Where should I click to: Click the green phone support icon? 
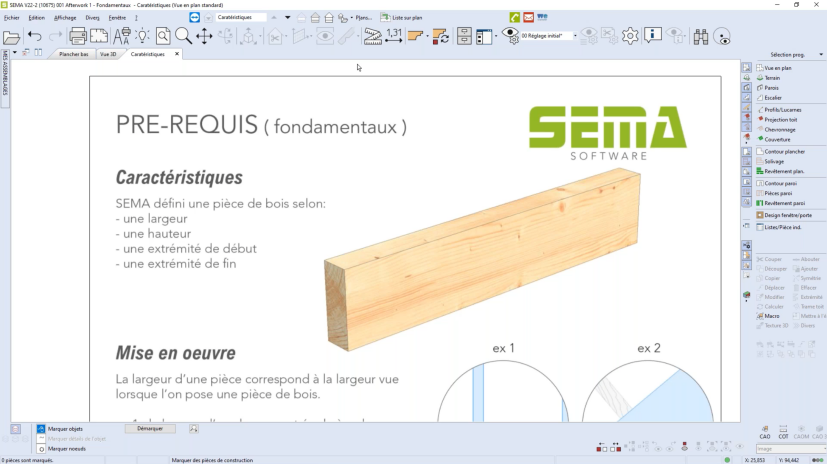515,17
